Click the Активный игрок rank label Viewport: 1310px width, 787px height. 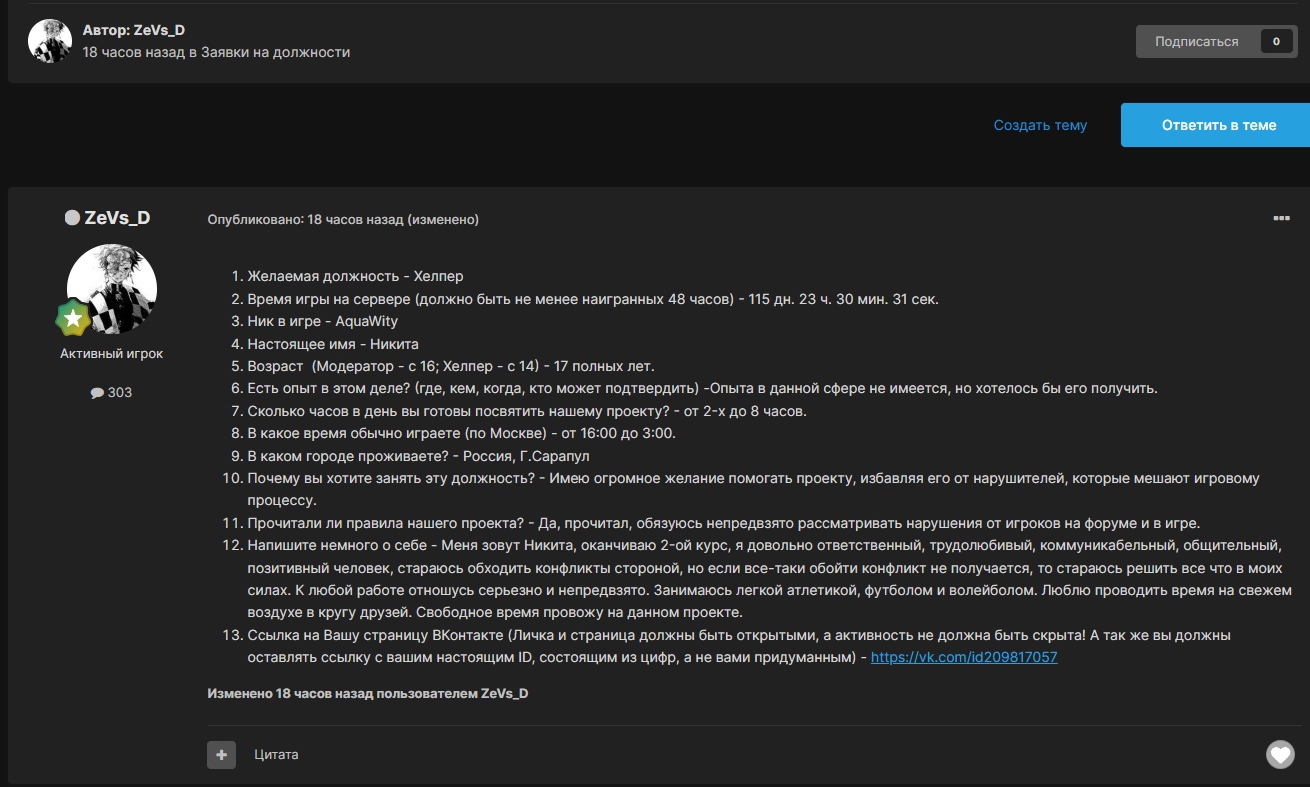tap(111, 353)
